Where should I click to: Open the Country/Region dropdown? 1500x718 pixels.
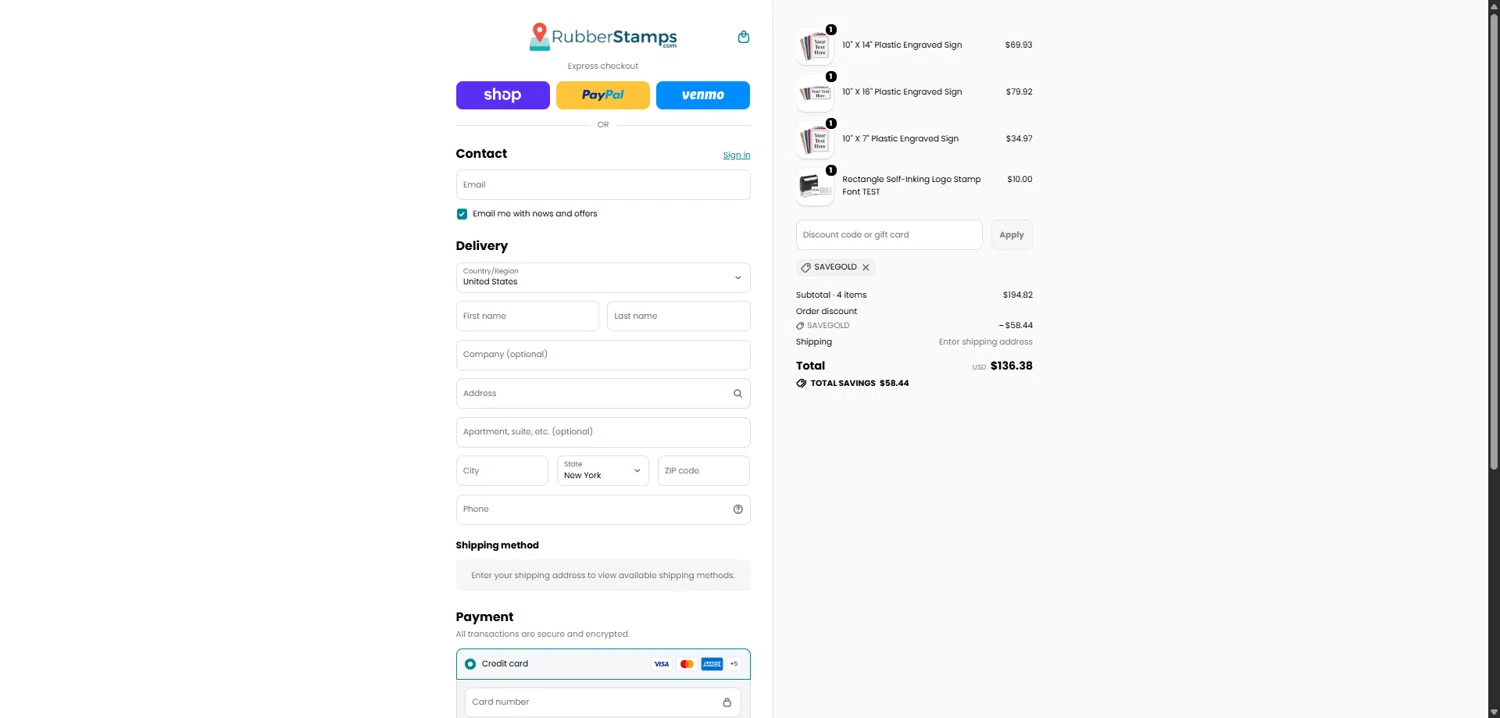coord(603,277)
